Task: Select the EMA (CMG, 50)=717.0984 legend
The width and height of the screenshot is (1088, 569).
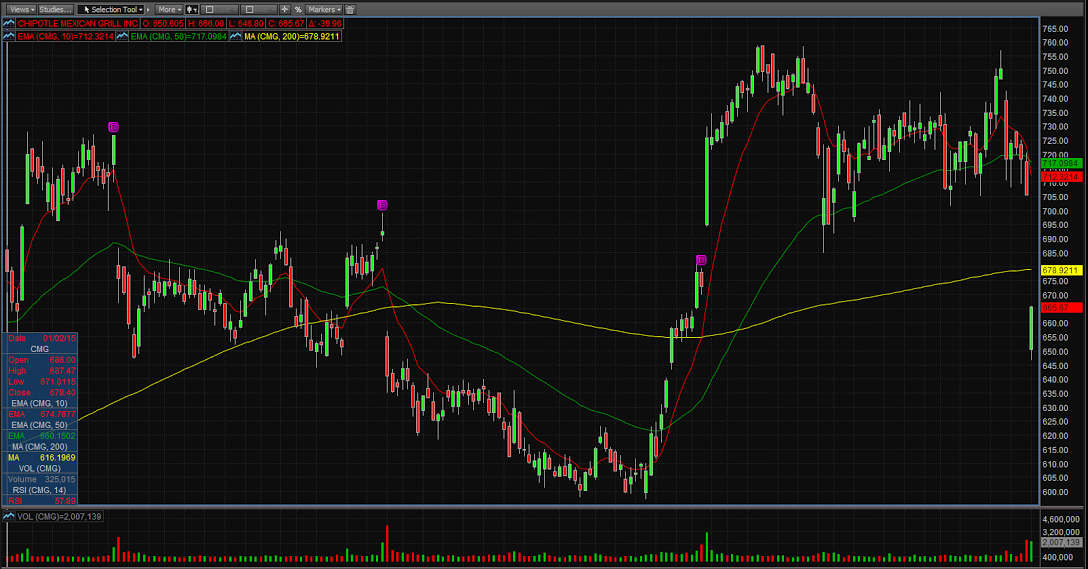Action: click(x=179, y=35)
